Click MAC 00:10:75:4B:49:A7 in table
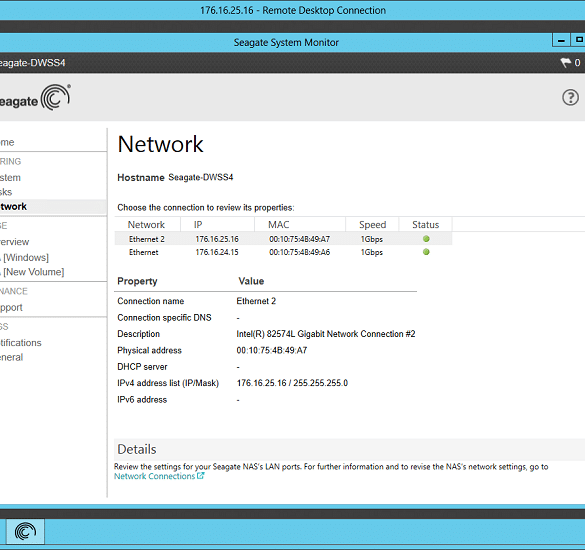Image resolution: width=585 pixels, height=550 pixels. click(299, 239)
